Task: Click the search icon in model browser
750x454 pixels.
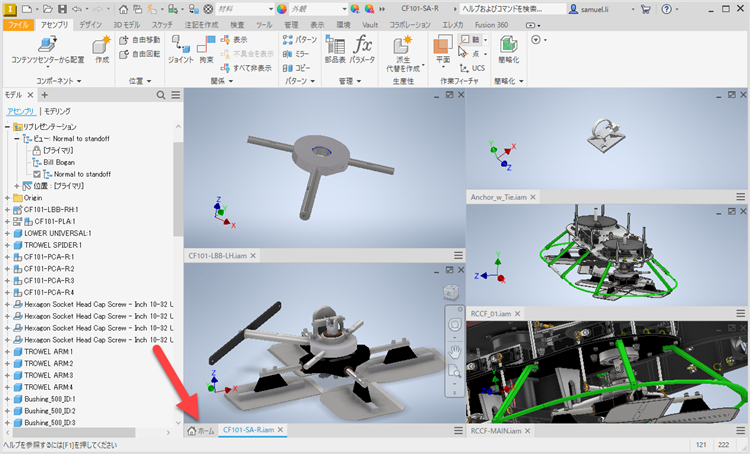Action: pyautogui.click(x=161, y=95)
